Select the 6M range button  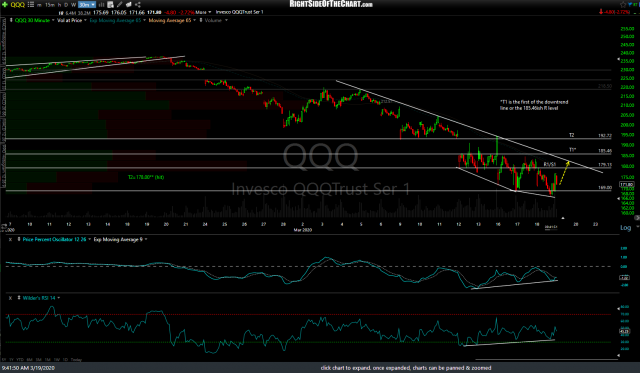tap(29, 360)
